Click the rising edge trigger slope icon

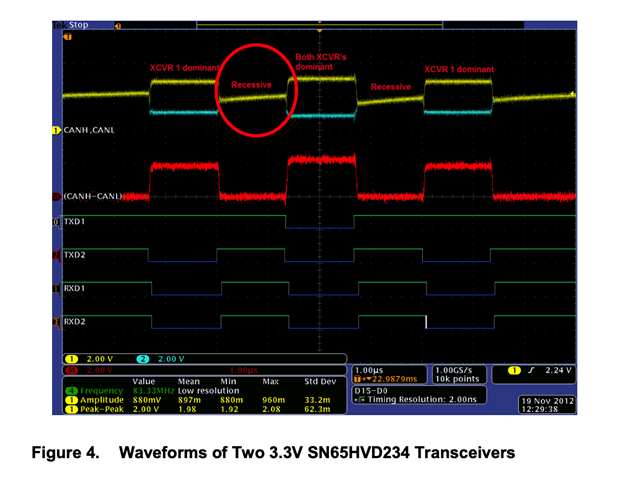(x=531, y=370)
